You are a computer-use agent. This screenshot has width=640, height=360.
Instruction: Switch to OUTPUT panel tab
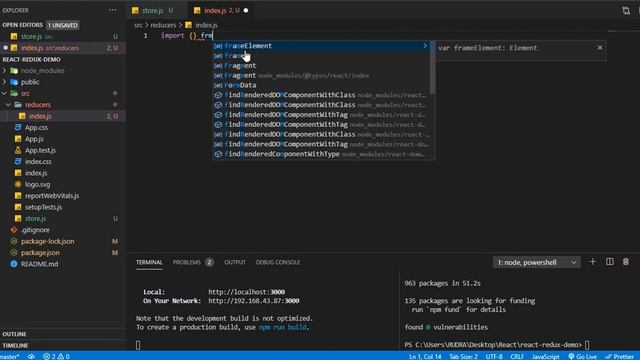pyautogui.click(x=235, y=262)
